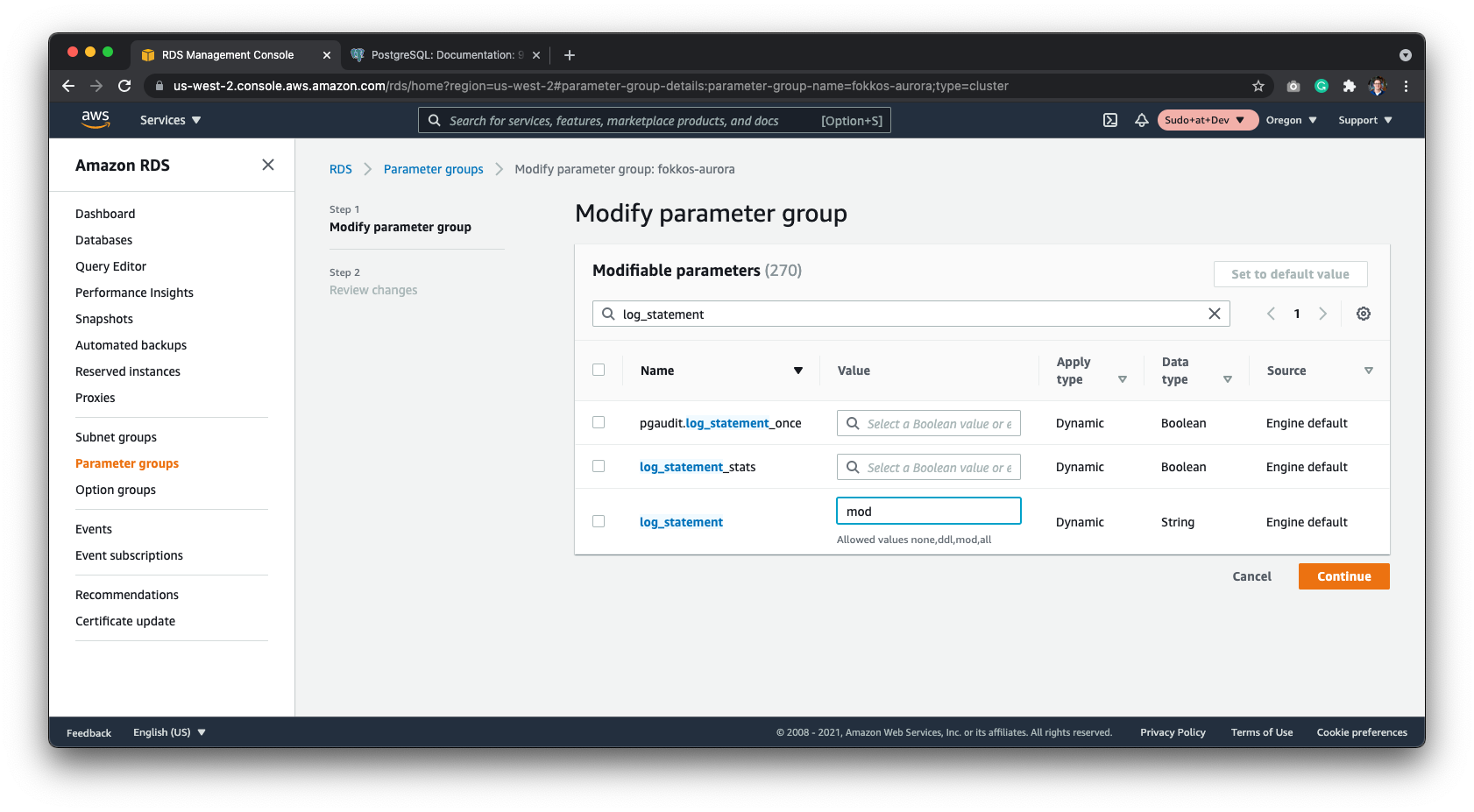
Task: Click the parameter filter search box
Action: 911,314
